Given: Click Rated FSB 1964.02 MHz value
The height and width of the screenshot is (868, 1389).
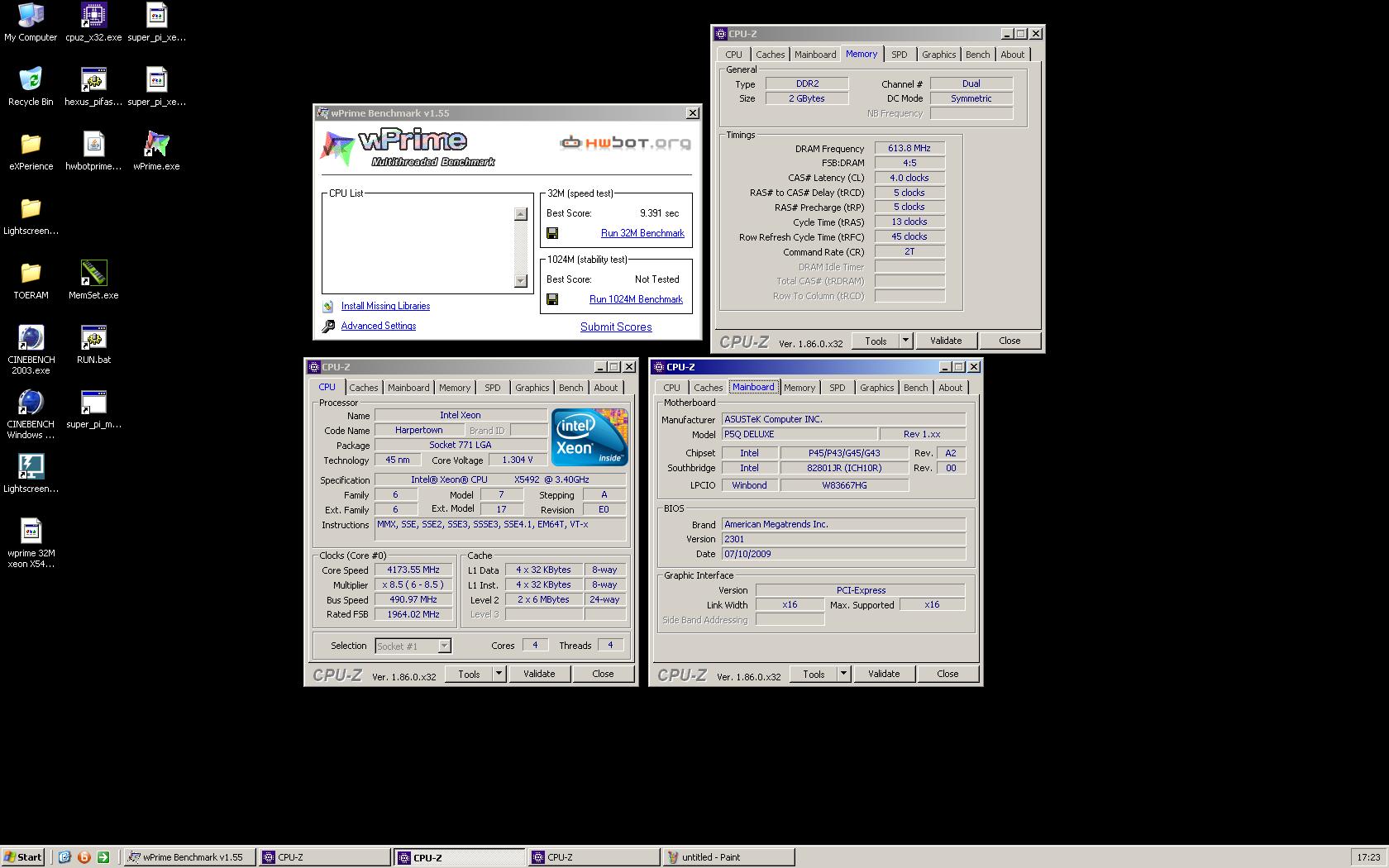Looking at the screenshot, I should pos(413,614).
